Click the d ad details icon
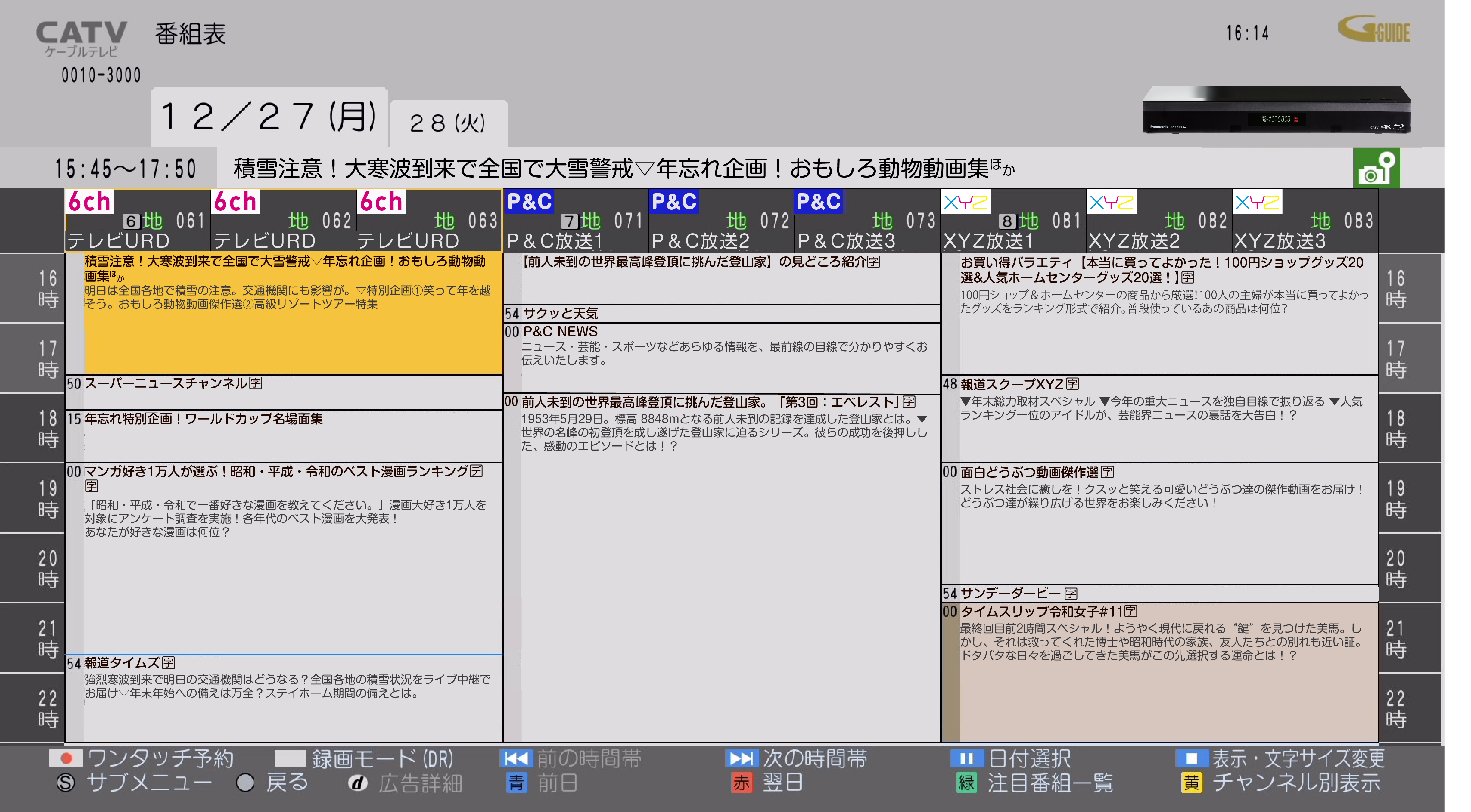This screenshot has width=1471, height=812. click(357, 783)
